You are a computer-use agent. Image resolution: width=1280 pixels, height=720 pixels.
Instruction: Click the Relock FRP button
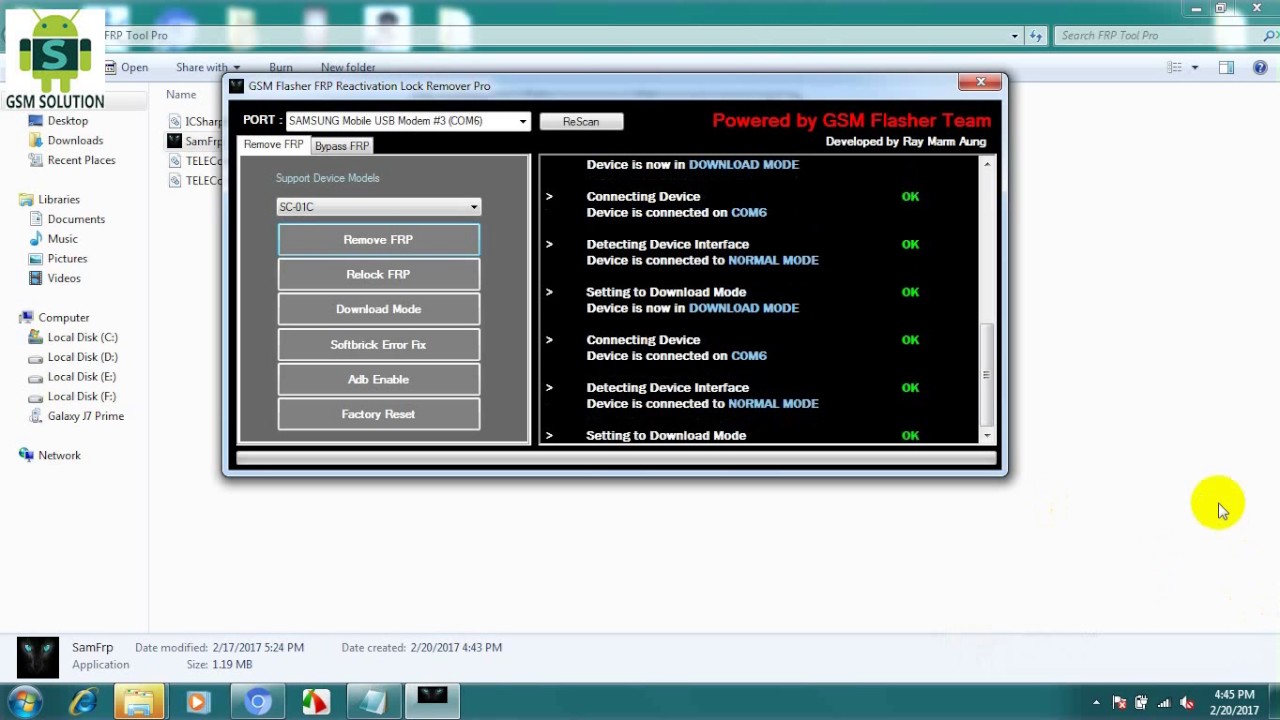378,274
